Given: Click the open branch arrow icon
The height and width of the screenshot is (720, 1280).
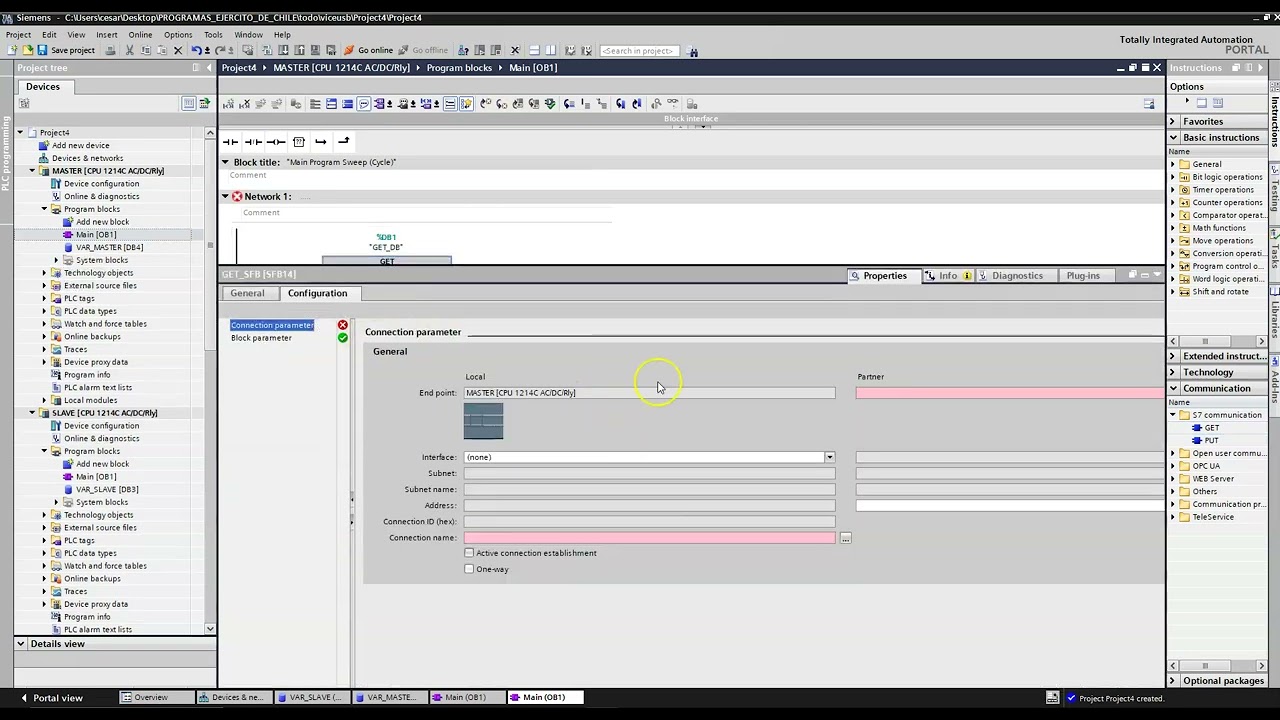Looking at the screenshot, I should (x=321, y=142).
